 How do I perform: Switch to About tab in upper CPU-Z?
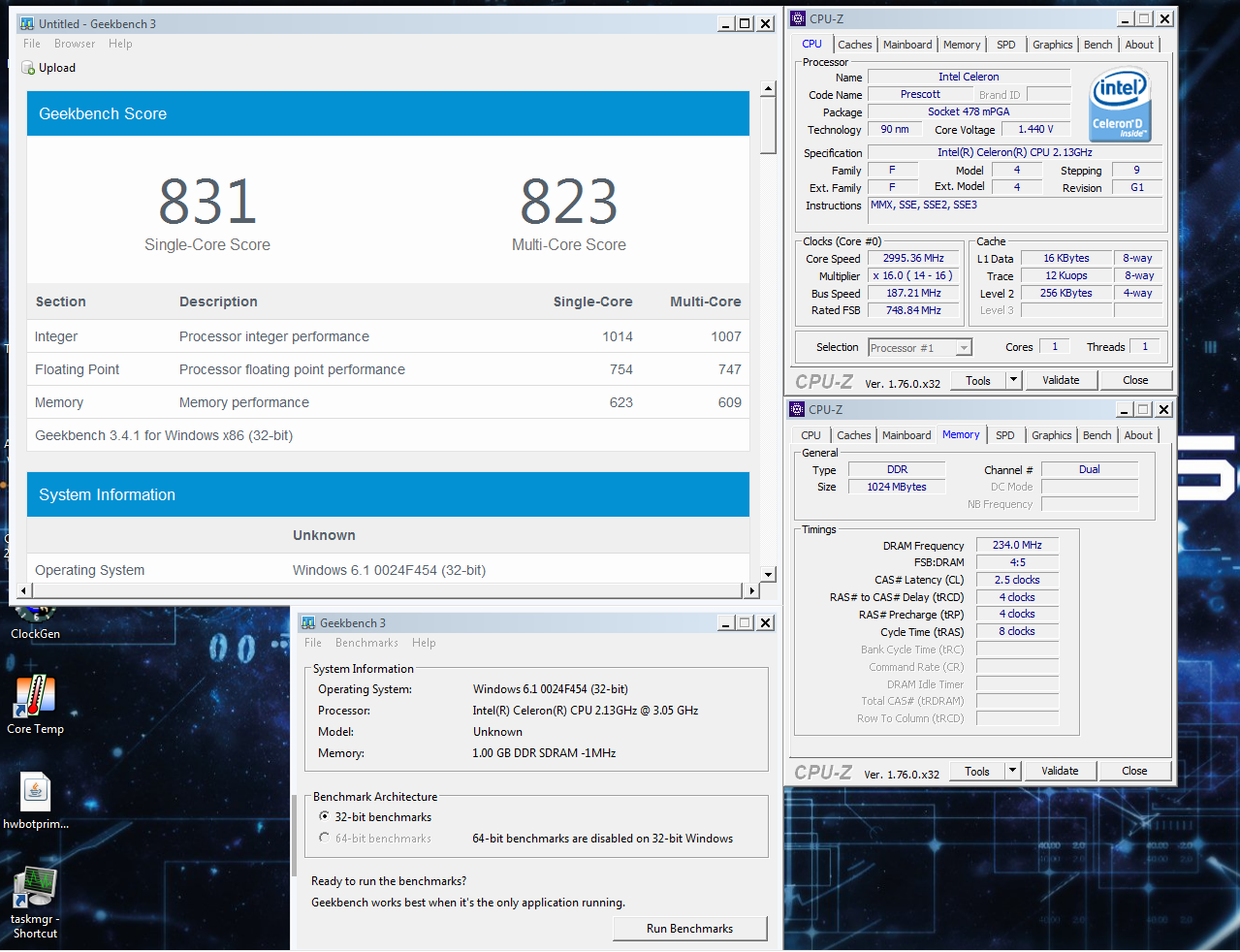(x=1139, y=45)
